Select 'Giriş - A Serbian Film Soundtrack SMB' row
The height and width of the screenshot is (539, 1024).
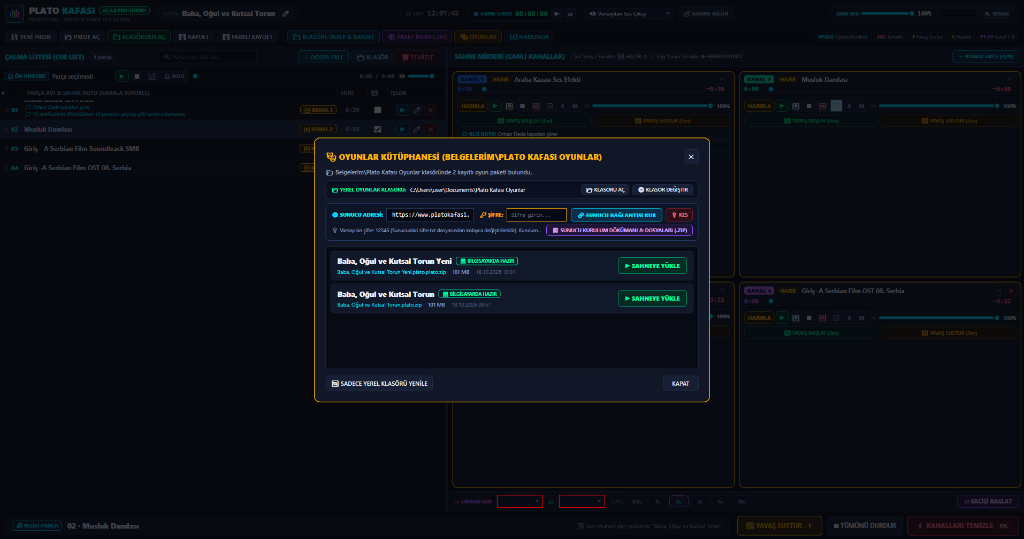157,149
